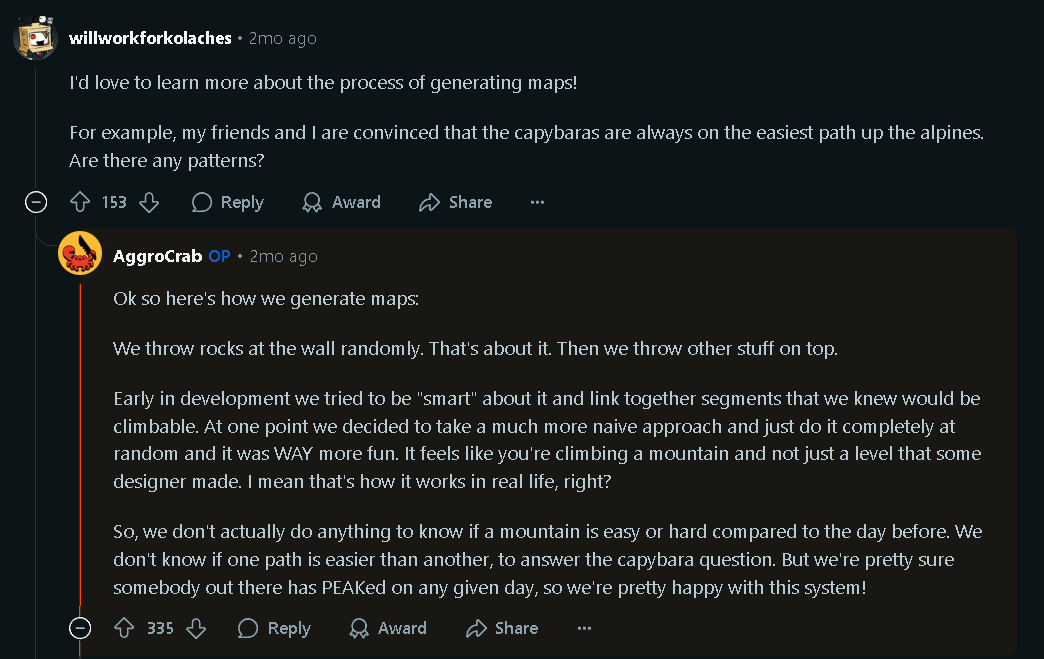Award AggroCrab's reply
This screenshot has width=1044, height=659.
[387, 628]
